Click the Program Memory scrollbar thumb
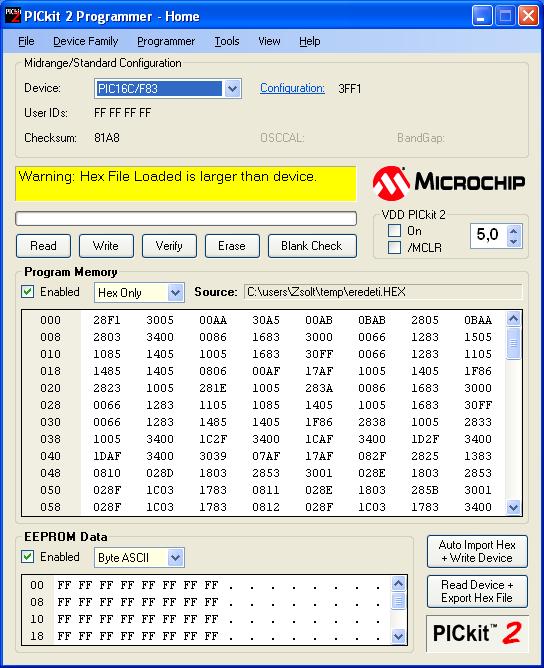The width and height of the screenshot is (544, 668). (x=513, y=343)
